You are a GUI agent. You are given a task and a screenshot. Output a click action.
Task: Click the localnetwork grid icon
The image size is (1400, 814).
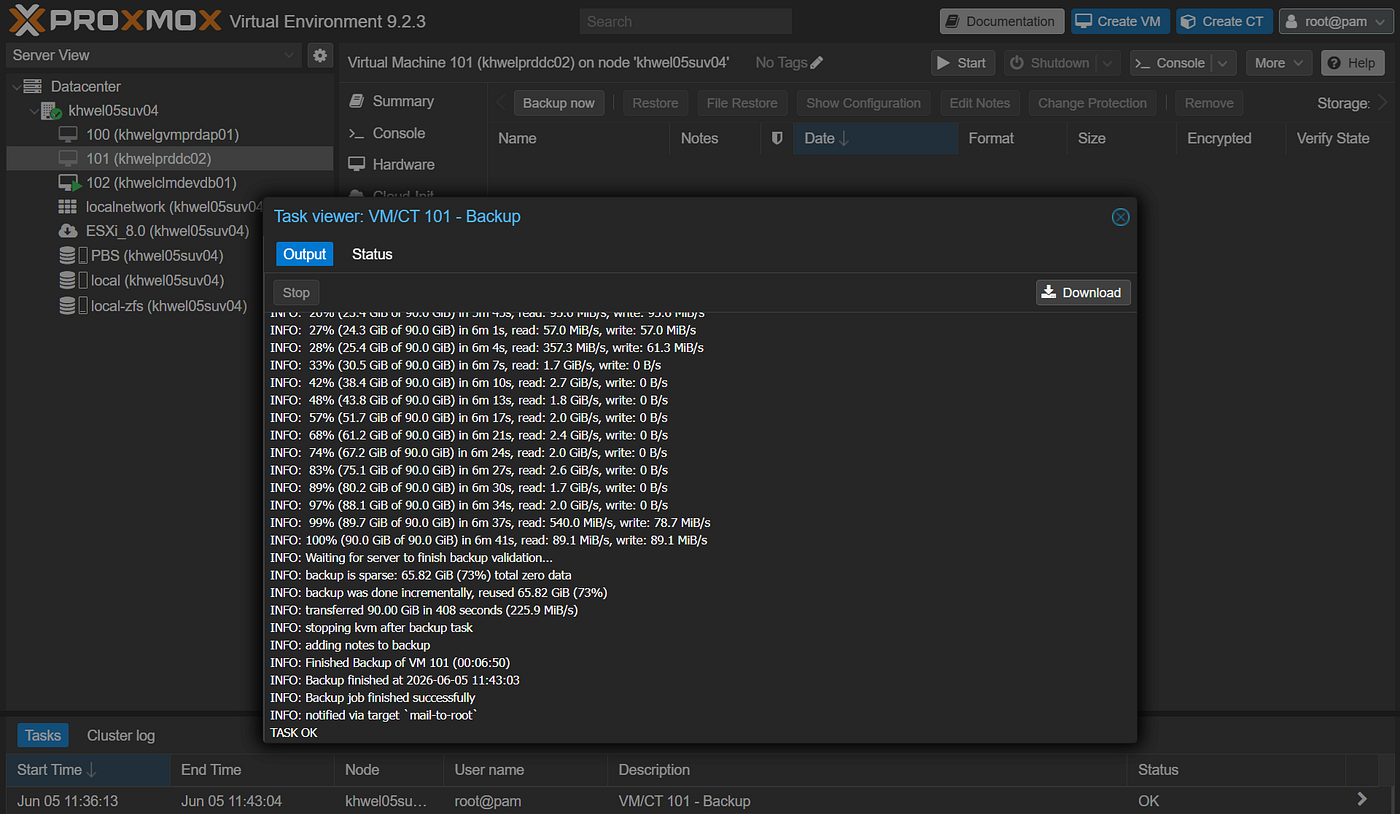(67, 207)
